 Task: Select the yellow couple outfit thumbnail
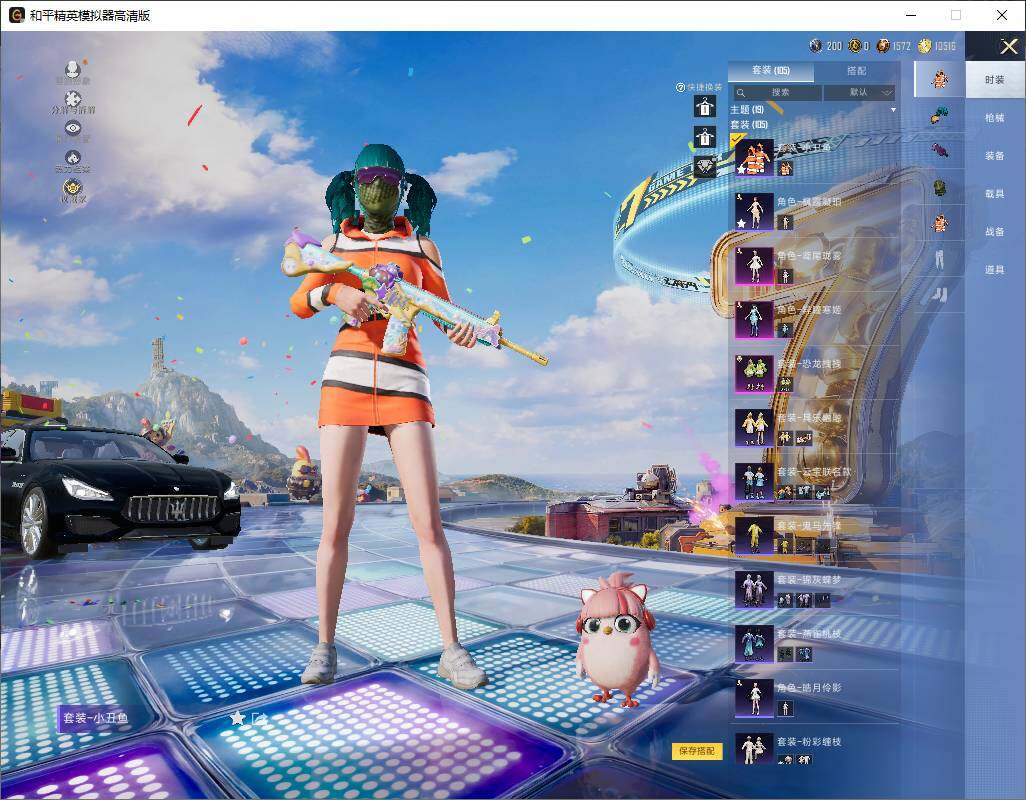pyautogui.click(x=754, y=428)
